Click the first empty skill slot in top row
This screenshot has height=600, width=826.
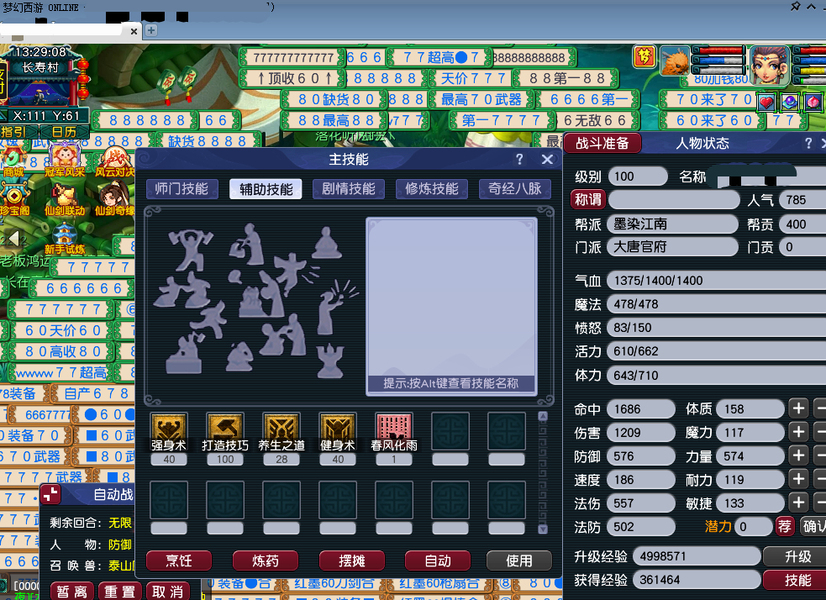click(x=450, y=431)
